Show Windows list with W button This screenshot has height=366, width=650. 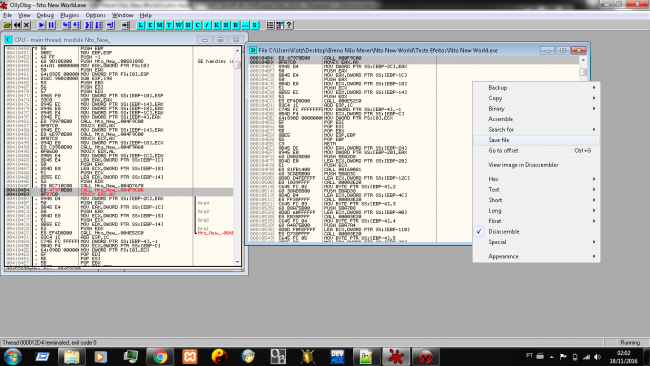point(179,25)
